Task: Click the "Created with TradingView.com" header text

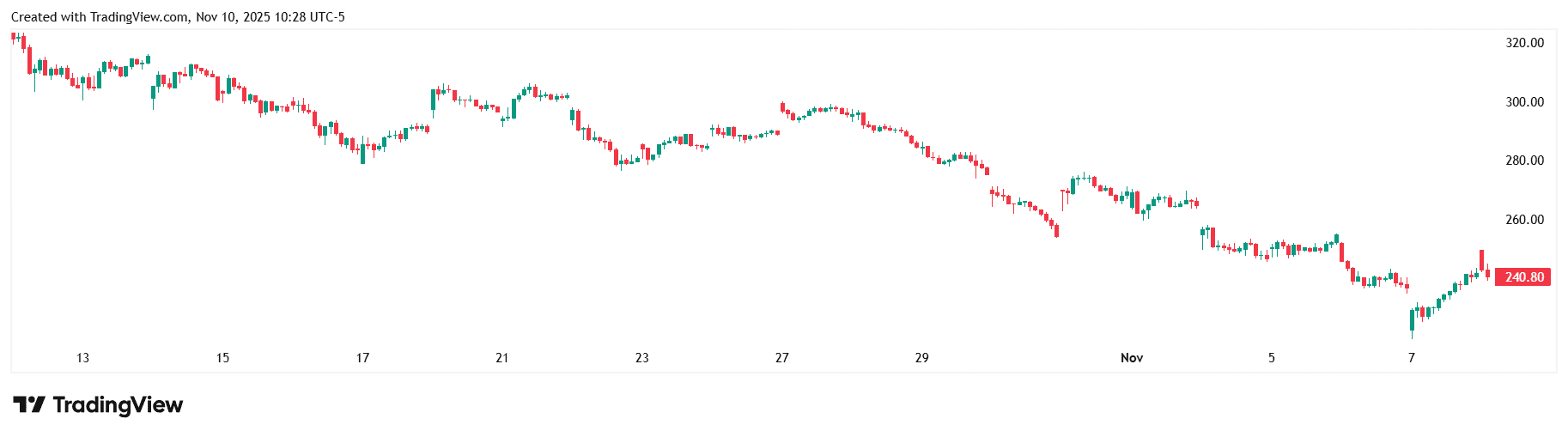Action: tap(100, 17)
